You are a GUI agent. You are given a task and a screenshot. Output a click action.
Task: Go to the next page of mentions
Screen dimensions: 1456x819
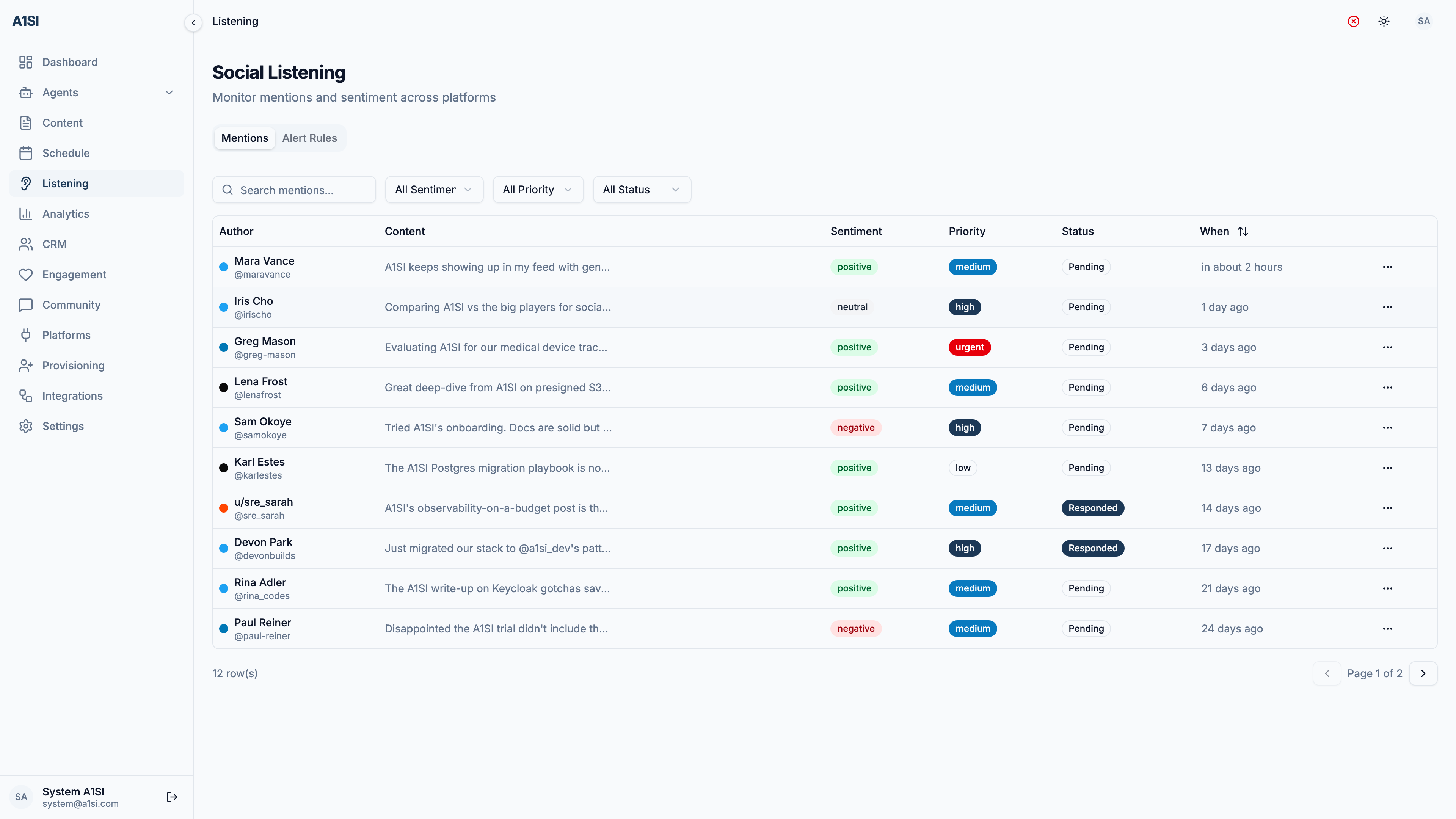[1423, 673]
